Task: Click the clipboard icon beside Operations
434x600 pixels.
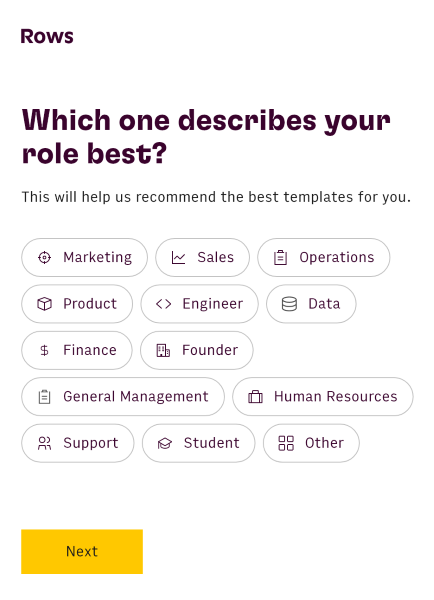Action: 280,258
